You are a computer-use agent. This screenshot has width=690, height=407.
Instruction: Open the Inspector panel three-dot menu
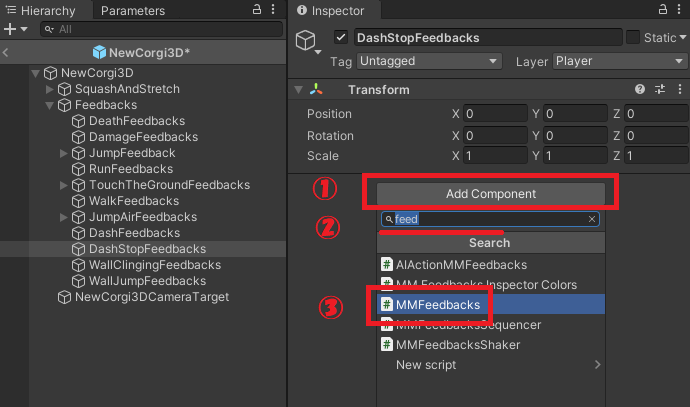pos(679,9)
